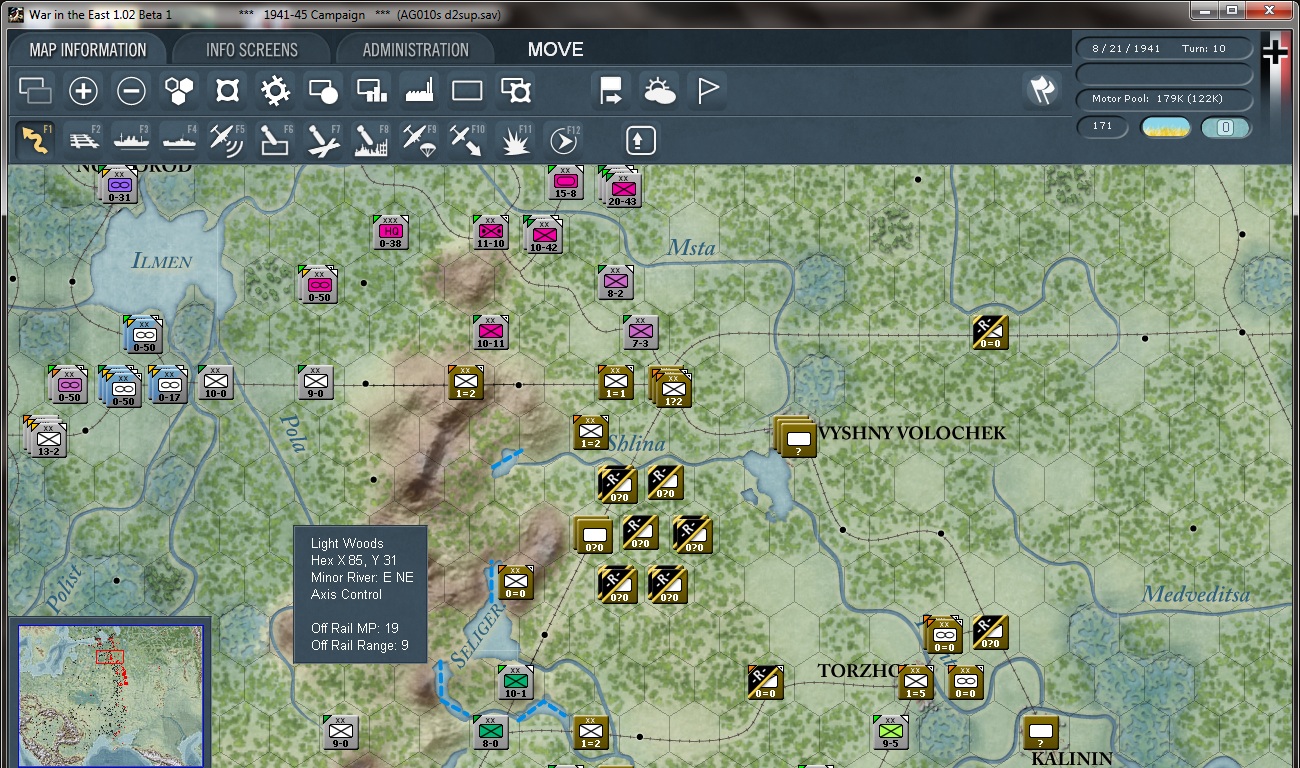The image size is (1300, 768).
Task: Select the unit stack labeled 13-2
Action: tap(45, 436)
